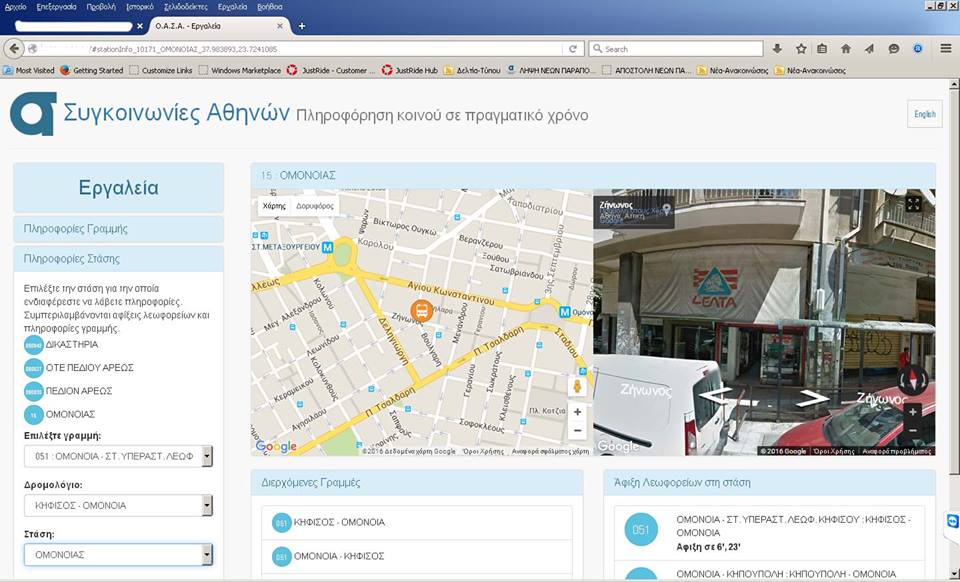The image size is (960, 582).
Task: Switch map to Δορυφόρος satellite view
Action: (x=315, y=205)
